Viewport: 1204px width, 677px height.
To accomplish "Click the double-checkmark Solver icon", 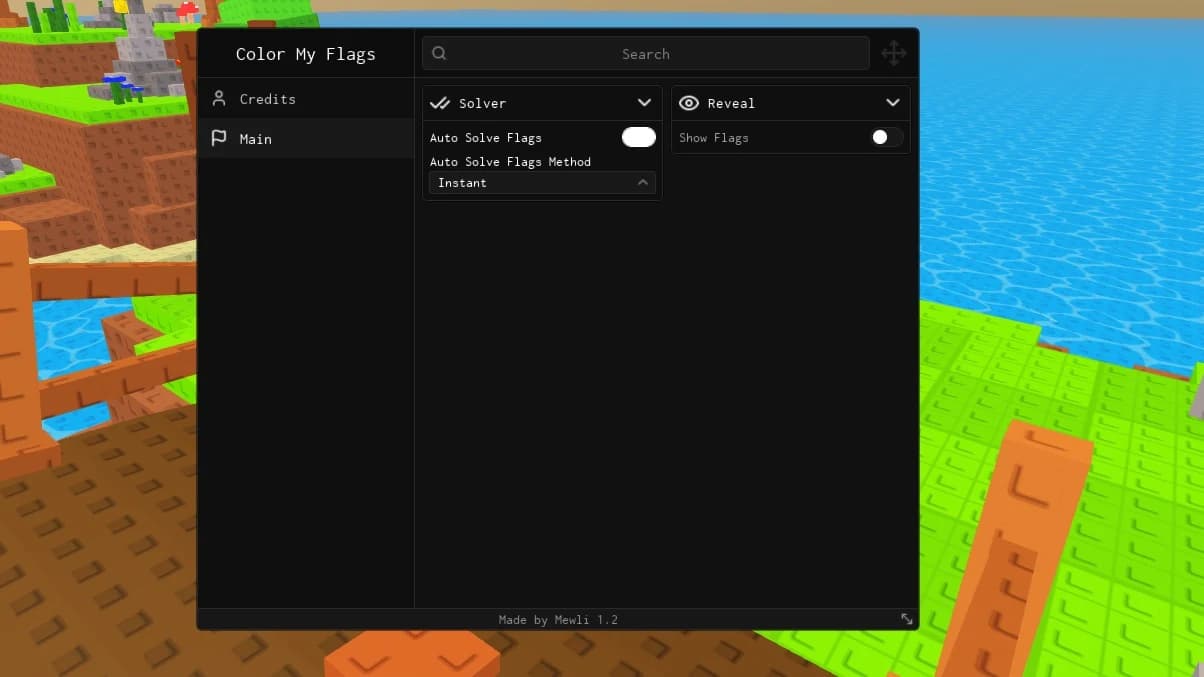I will click(440, 103).
